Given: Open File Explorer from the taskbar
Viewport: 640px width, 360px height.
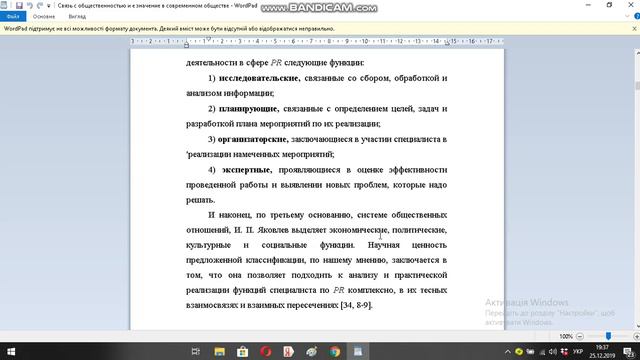Looking at the screenshot, I should tap(220, 351).
